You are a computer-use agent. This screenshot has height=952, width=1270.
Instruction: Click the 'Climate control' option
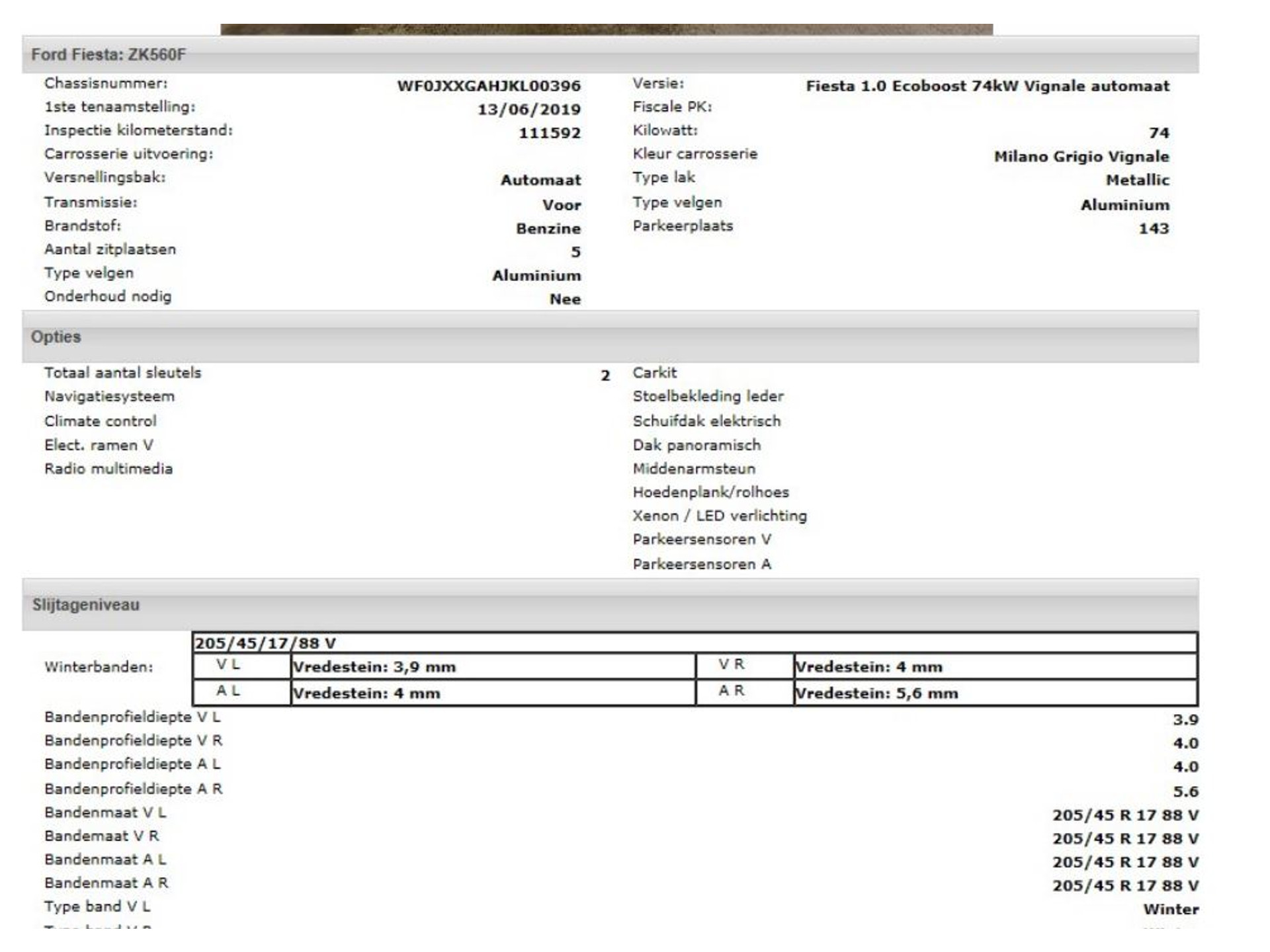point(101,421)
